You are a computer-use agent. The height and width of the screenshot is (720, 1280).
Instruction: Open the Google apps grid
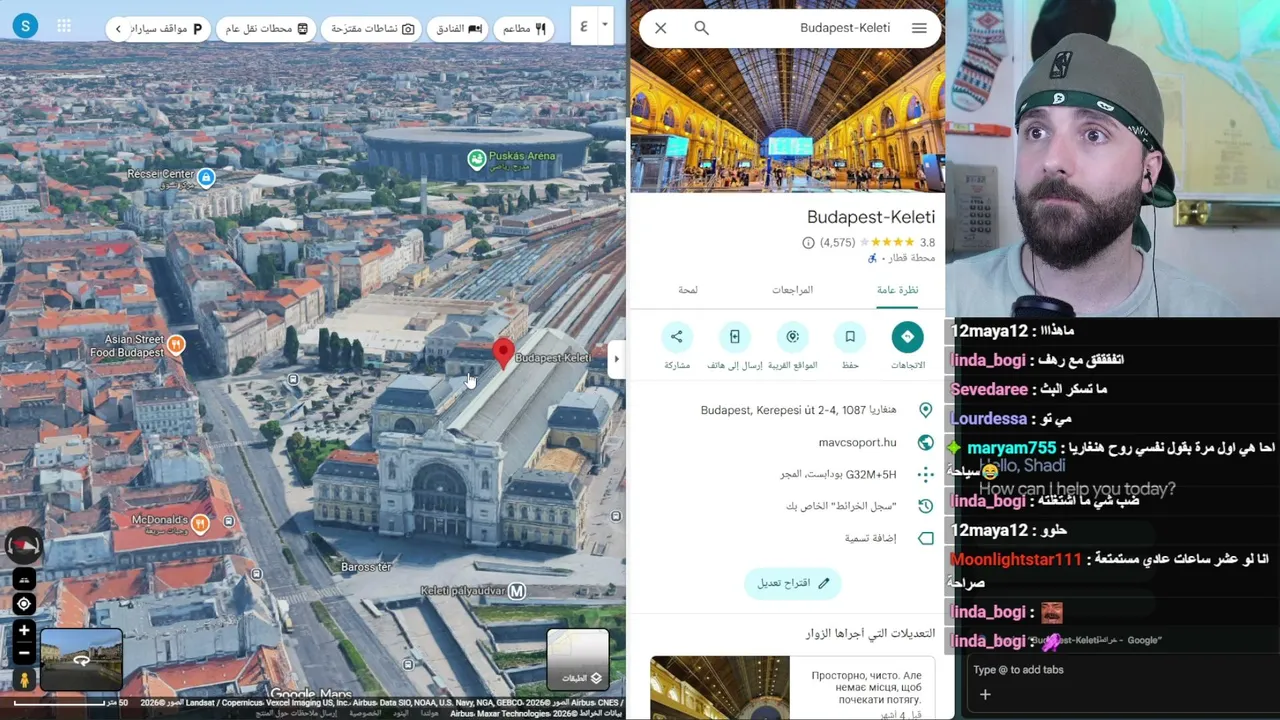pyautogui.click(x=64, y=27)
